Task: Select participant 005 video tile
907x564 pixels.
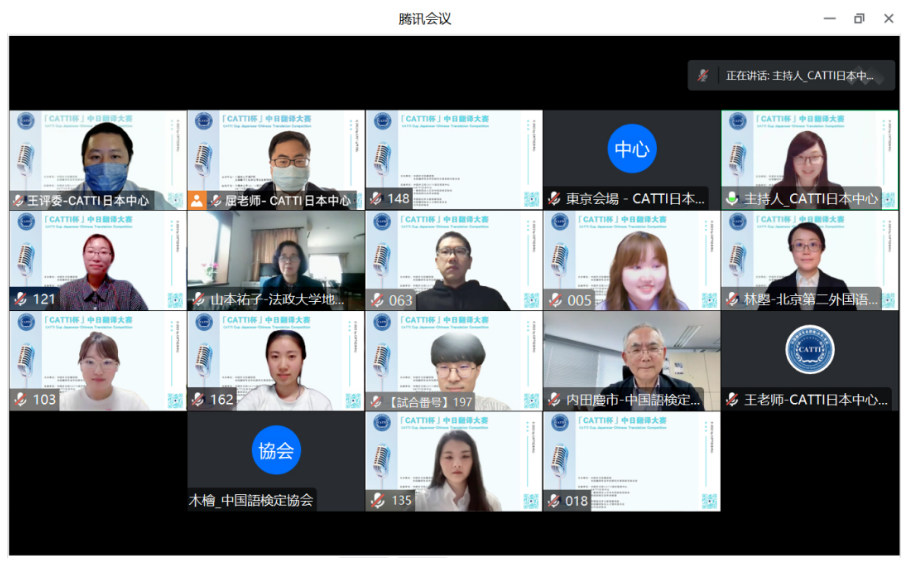Action: pos(632,260)
